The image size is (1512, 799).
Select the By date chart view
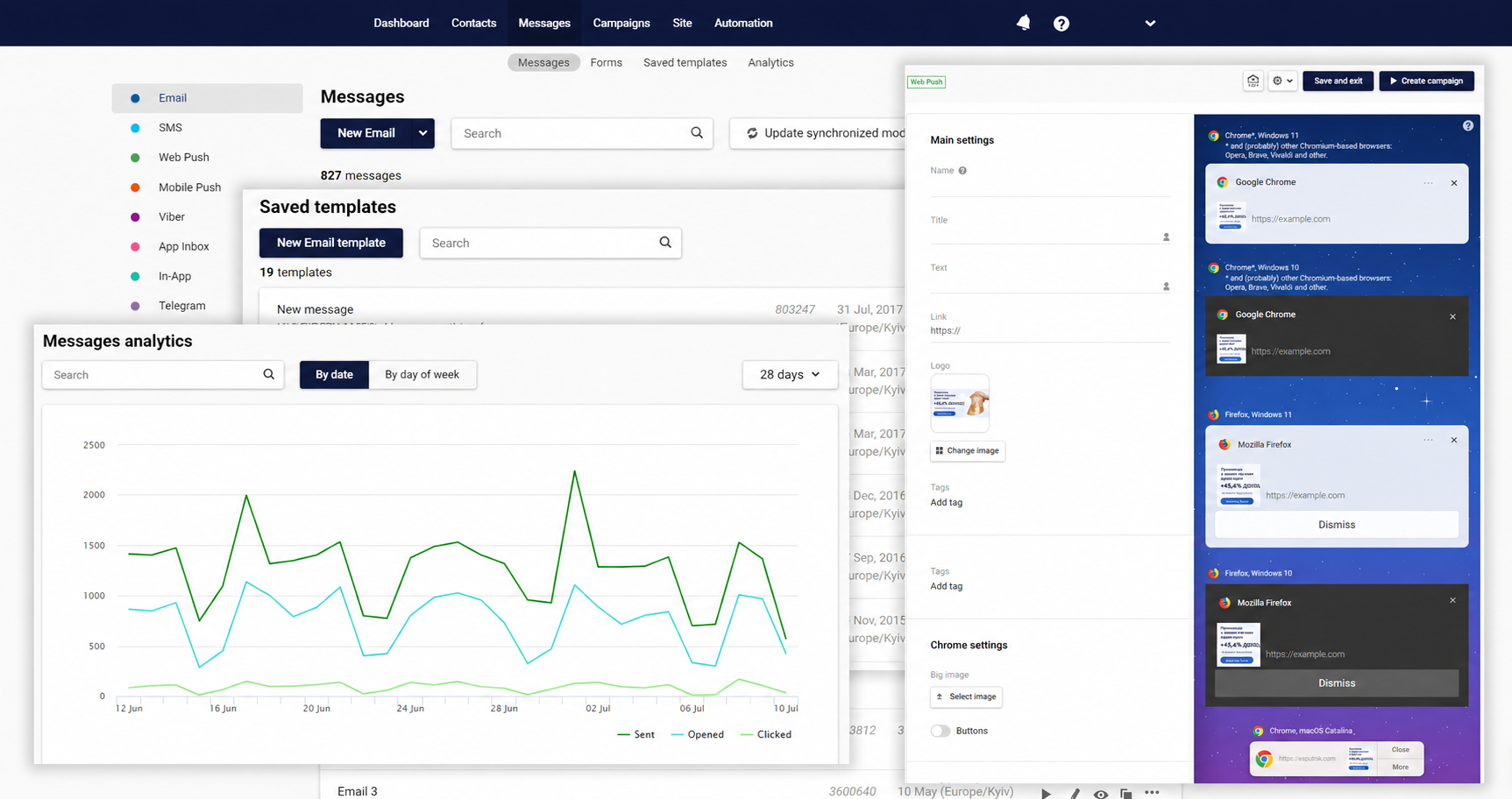[x=334, y=375]
